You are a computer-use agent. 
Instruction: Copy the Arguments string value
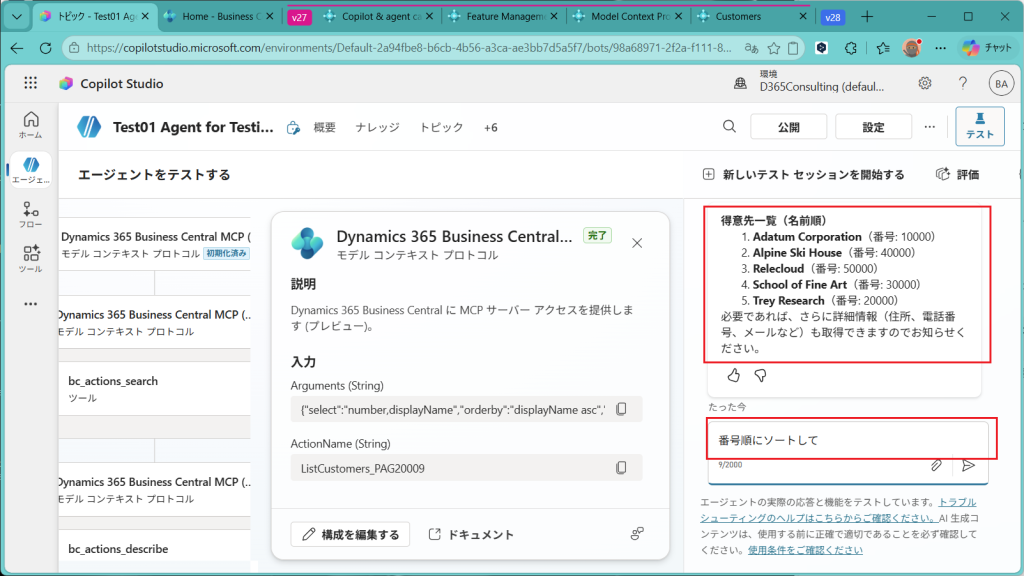point(621,409)
